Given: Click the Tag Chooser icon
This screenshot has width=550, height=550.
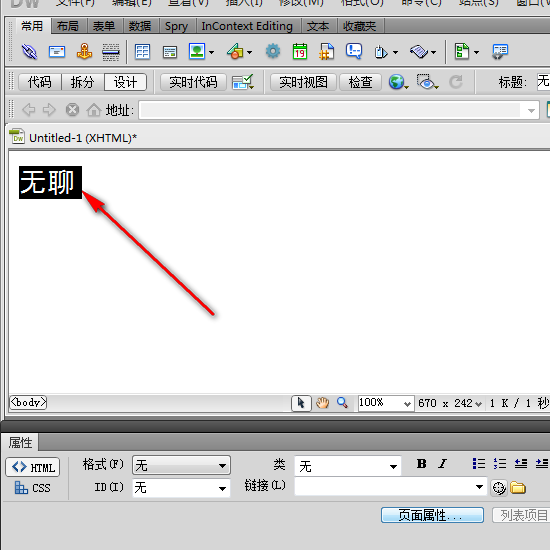Looking at the screenshot, I should (500, 52).
